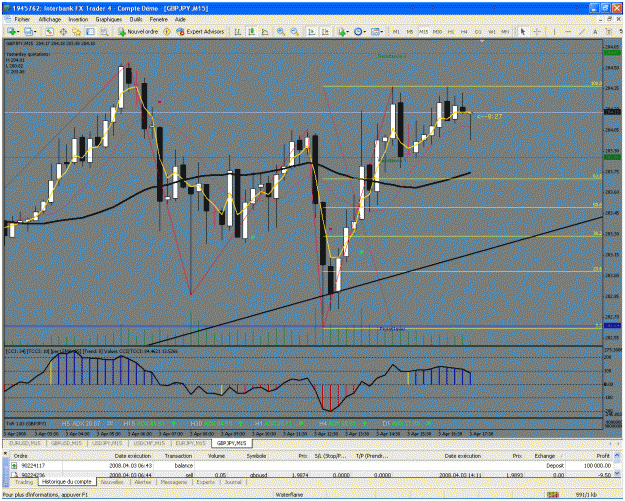Open the Fenetre menu
The image size is (625, 501).
(159, 19)
